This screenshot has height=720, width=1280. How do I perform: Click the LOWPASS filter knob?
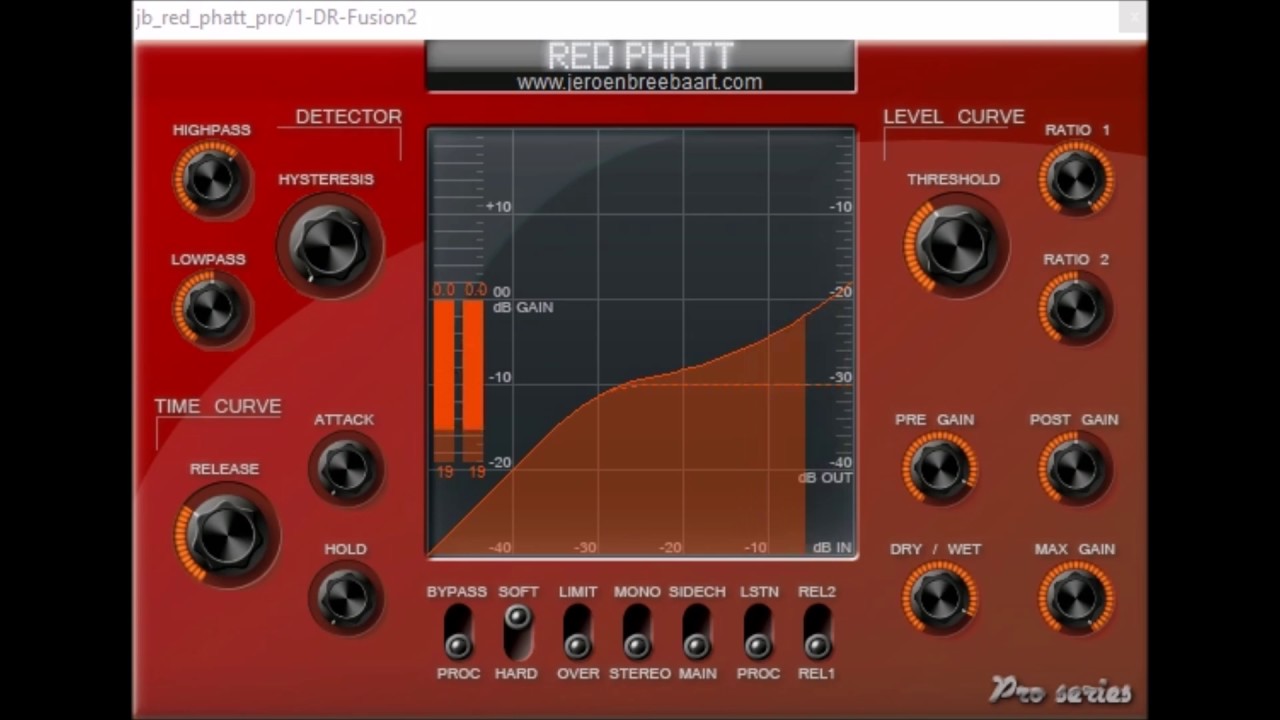coord(211,309)
